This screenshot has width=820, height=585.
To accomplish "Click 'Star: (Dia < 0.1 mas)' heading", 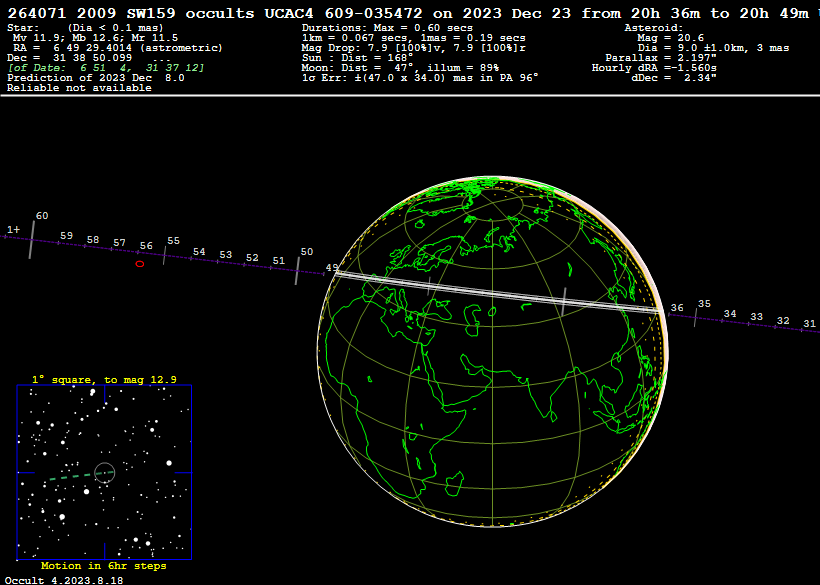I will tap(85, 28).
